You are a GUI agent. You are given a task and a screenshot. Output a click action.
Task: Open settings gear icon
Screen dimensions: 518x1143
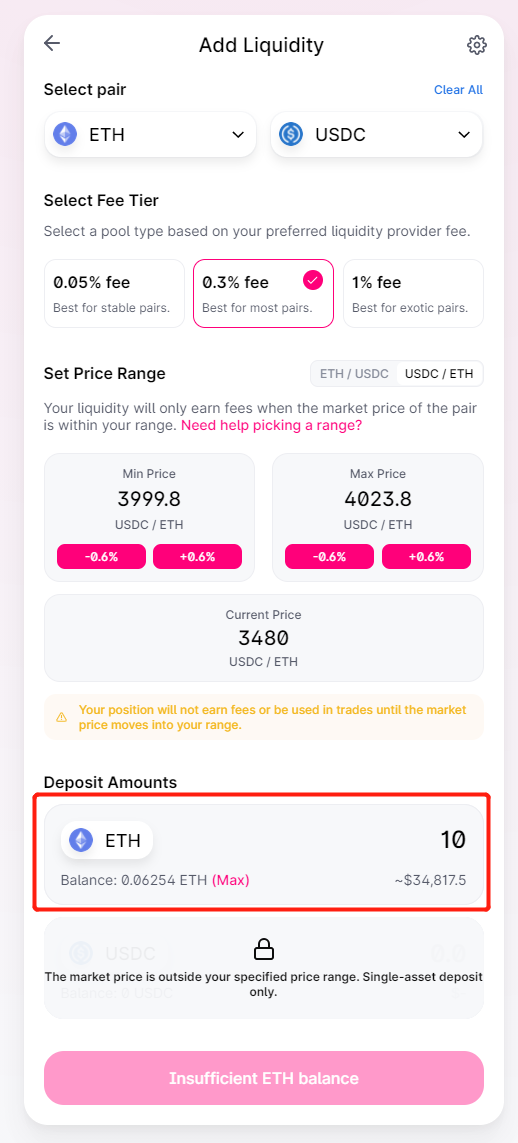pos(476,45)
